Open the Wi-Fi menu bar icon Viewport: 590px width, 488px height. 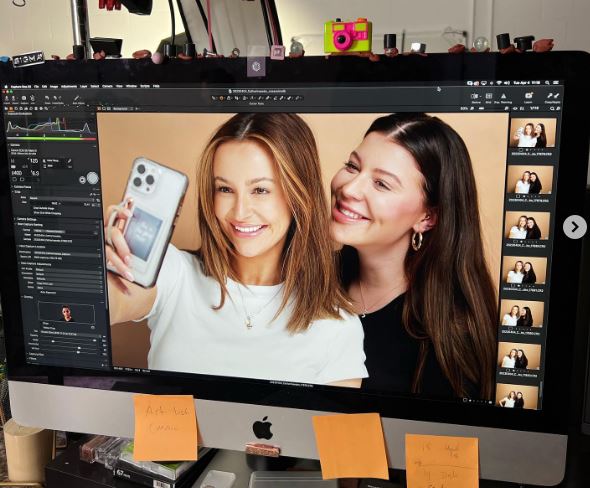point(499,82)
